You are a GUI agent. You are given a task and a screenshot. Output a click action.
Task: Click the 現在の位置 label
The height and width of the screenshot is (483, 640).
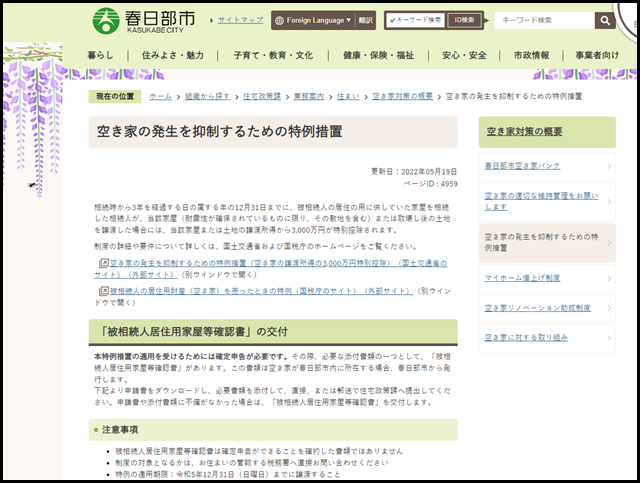pyautogui.click(x=115, y=96)
